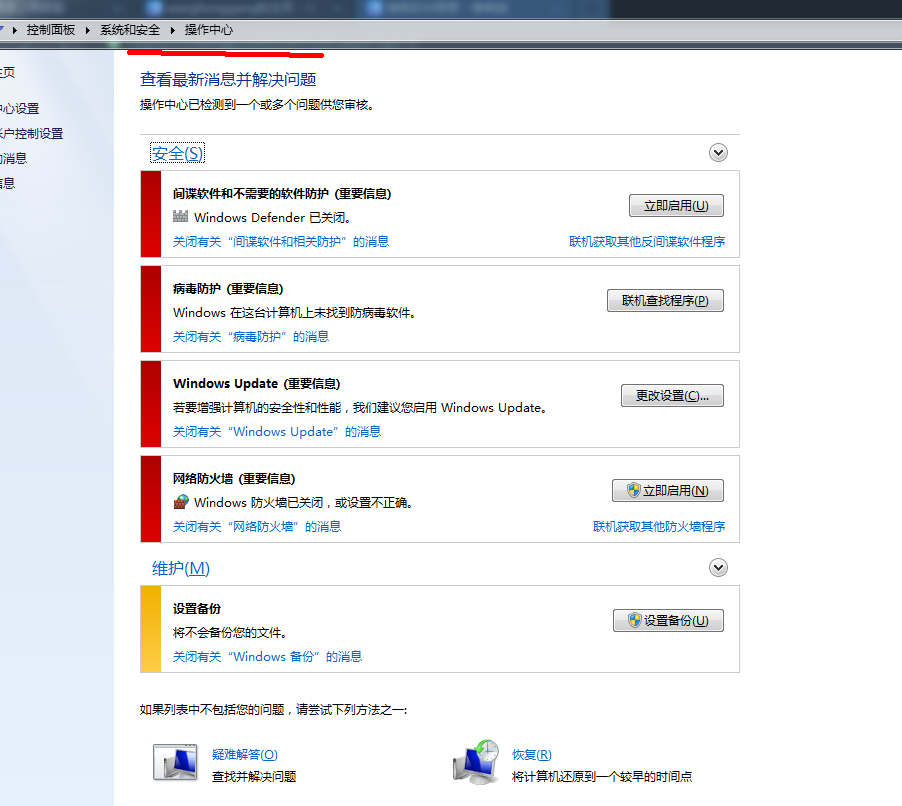Turn off spyware protection messages link
This screenshot has width=902, height=806.
click(x=281, y=242)
